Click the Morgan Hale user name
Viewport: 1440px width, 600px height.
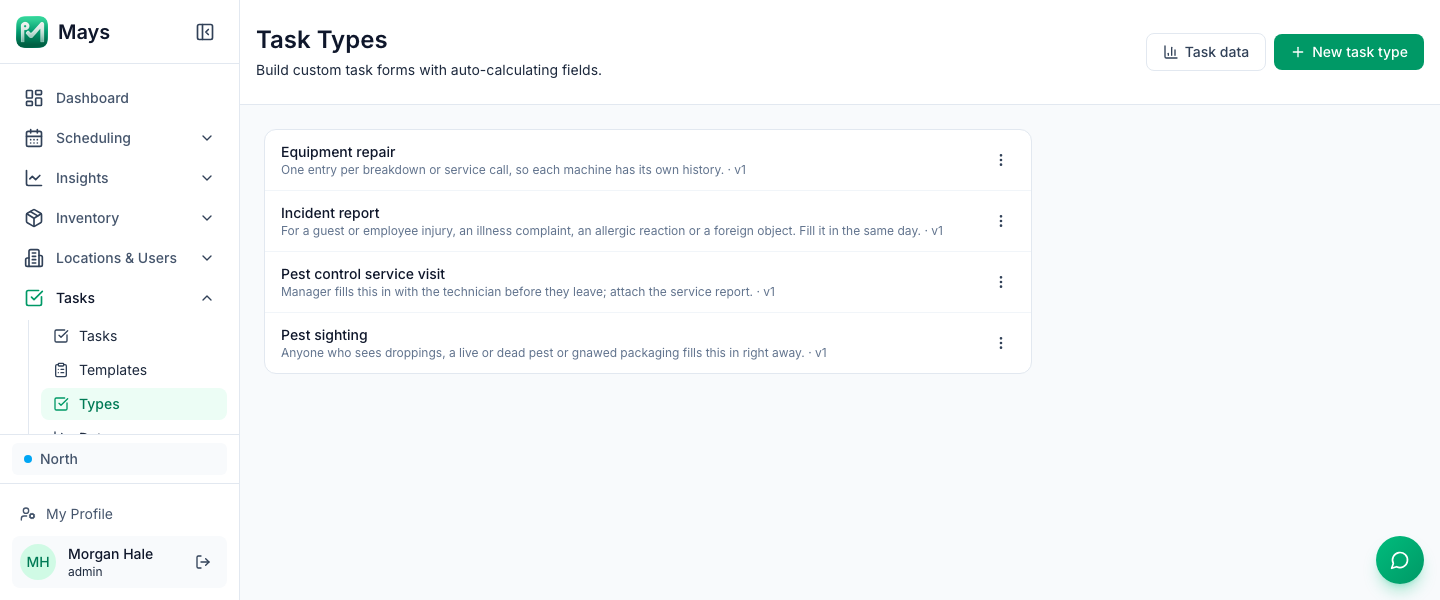pos(110,554)
